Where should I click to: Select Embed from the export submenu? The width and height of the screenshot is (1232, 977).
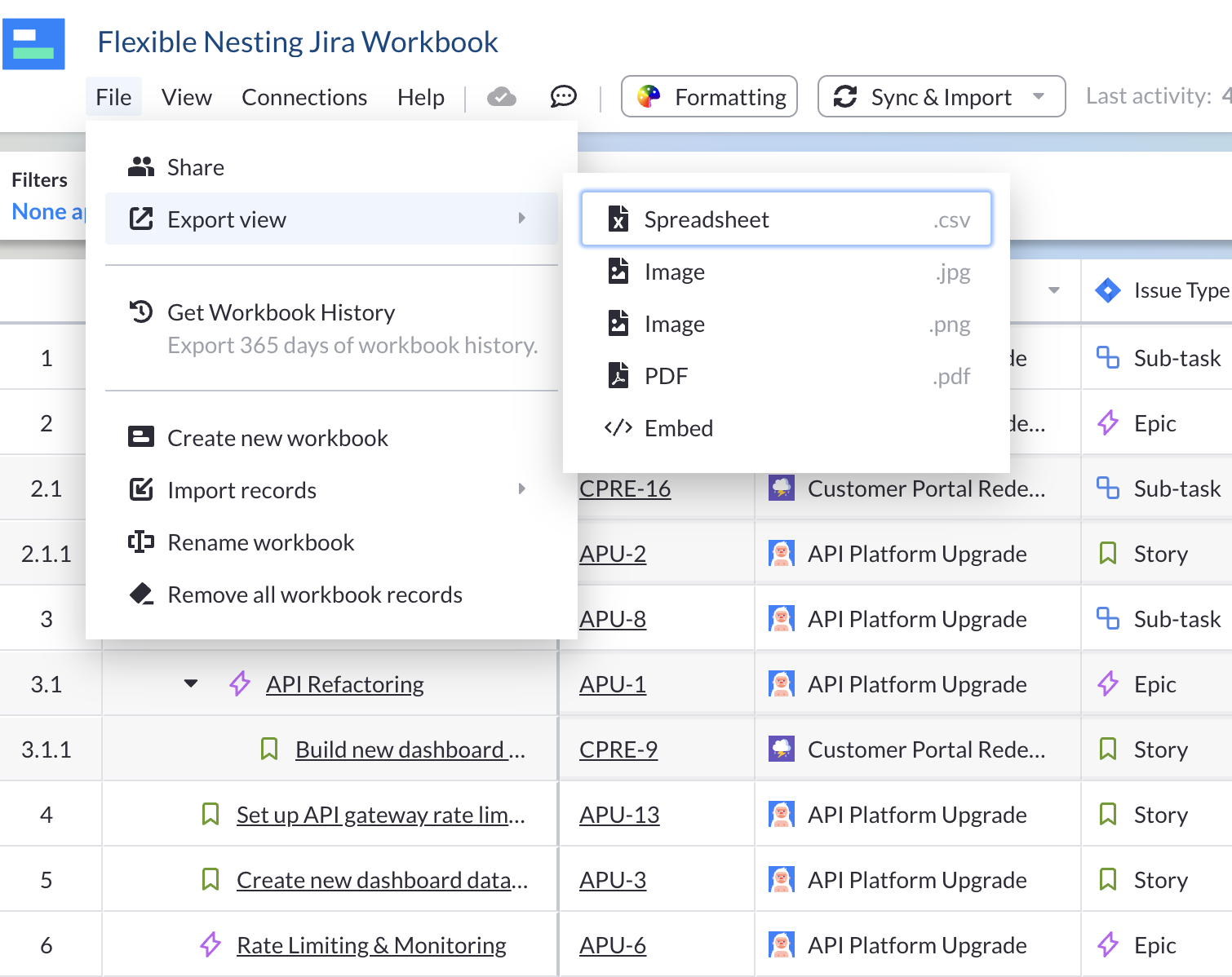(678, 428)
